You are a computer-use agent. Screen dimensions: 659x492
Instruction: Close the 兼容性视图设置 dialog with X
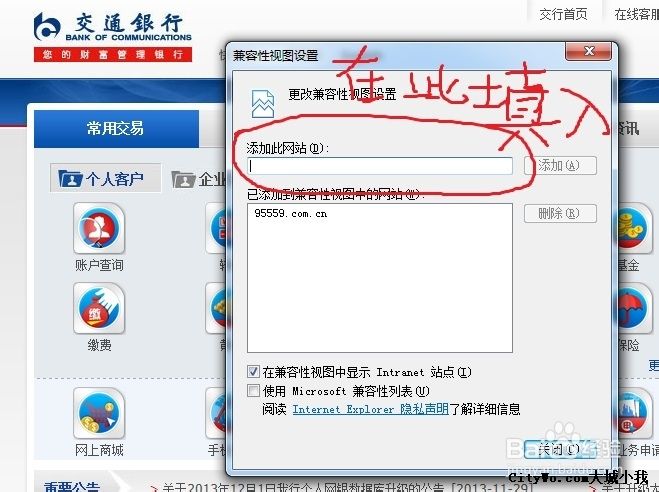tap(589, 51)
